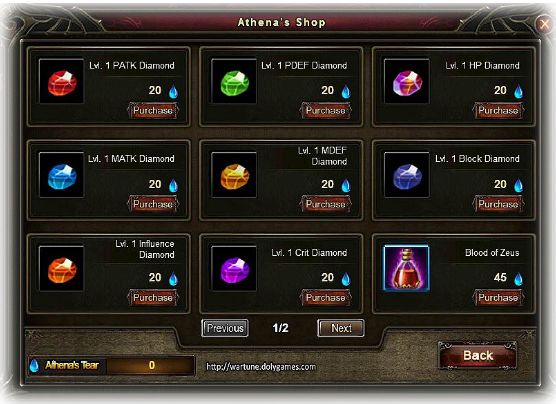Click the Athena's Tear balance field
556x404 pixels.
click(x=112, y=365)
